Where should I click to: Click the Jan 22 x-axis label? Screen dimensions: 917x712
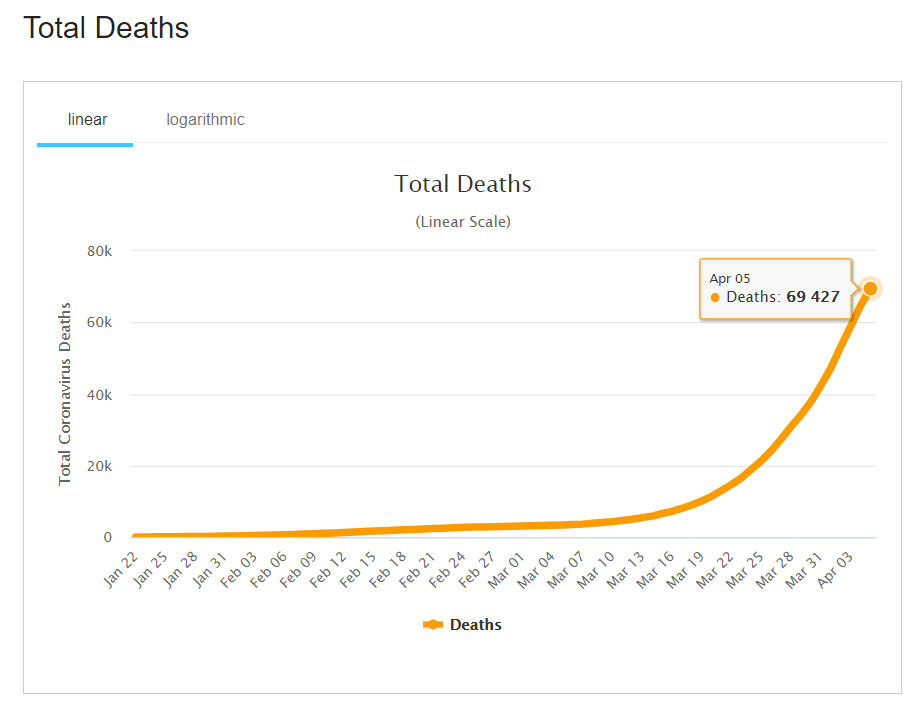119,568
